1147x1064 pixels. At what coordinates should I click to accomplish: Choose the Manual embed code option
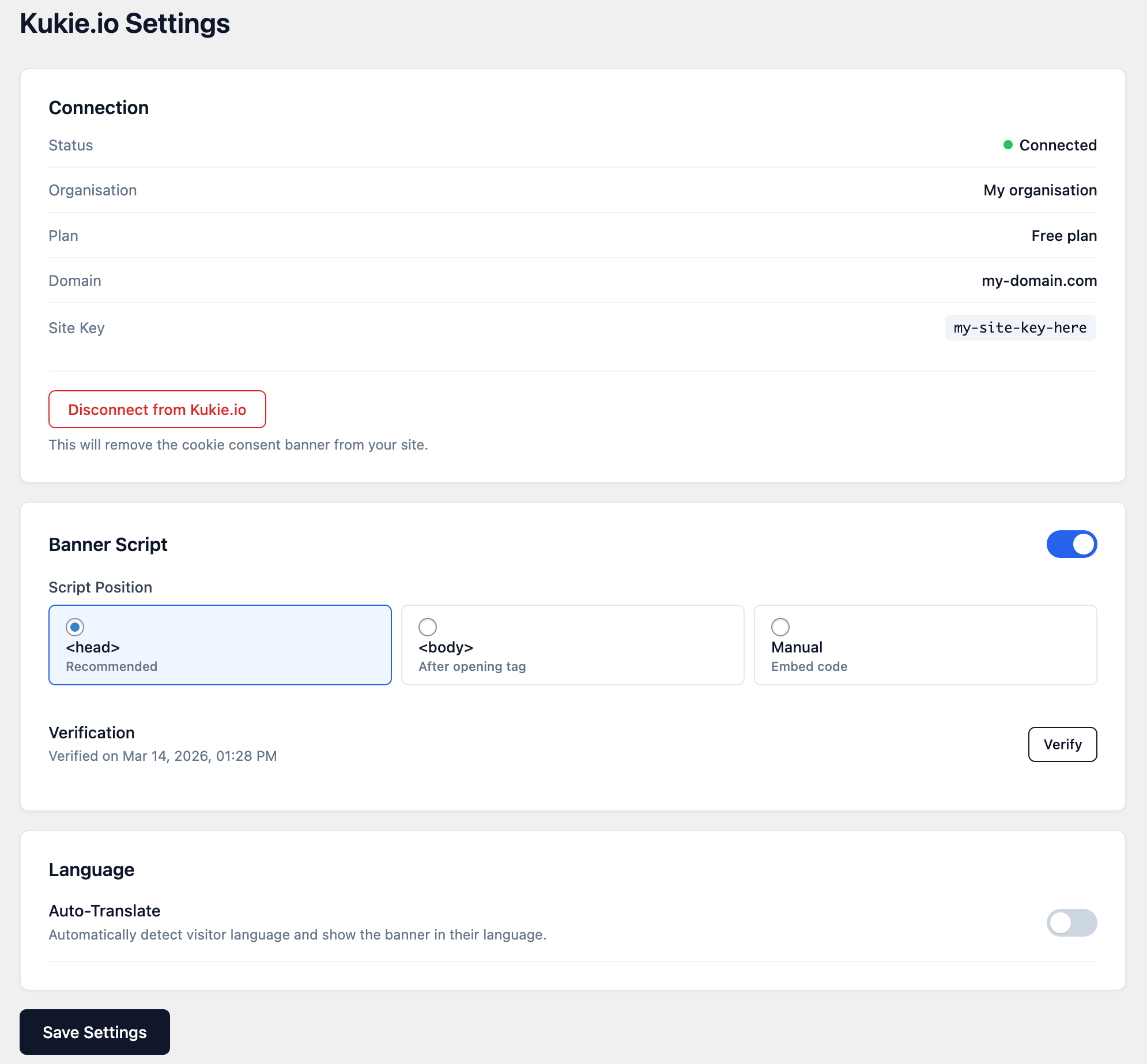tap(780, 627)
